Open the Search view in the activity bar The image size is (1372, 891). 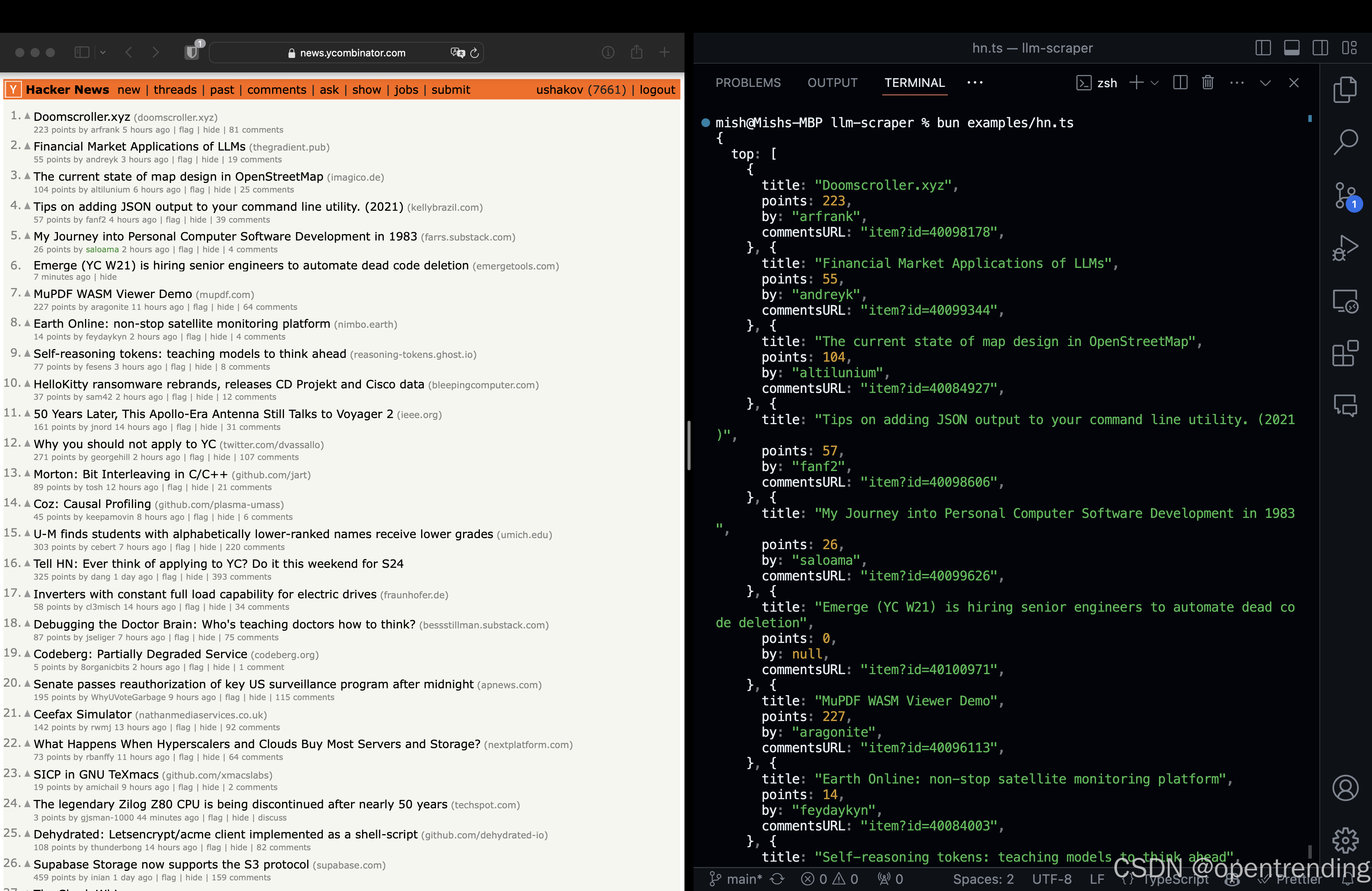click(x=1345, y=142)
